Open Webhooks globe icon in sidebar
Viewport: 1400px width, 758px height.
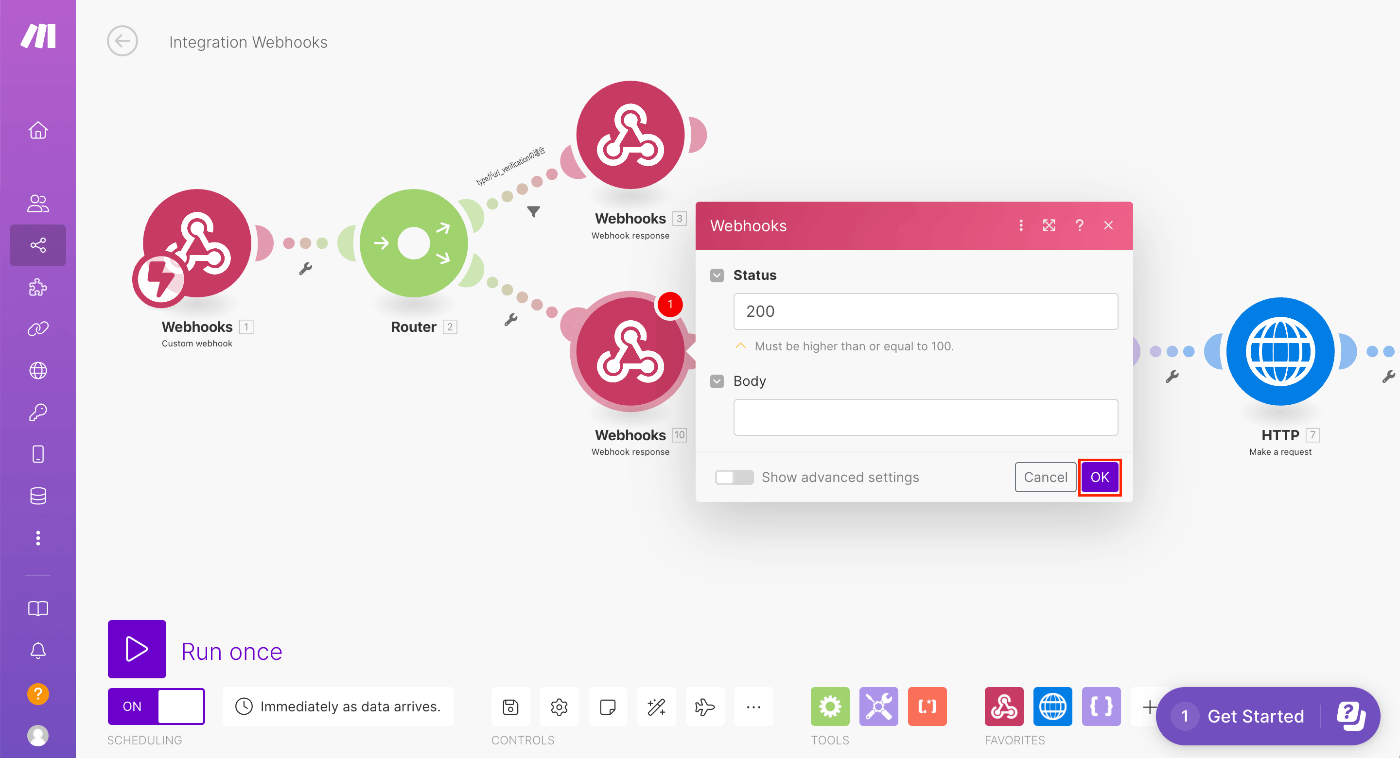pos(38,371)
